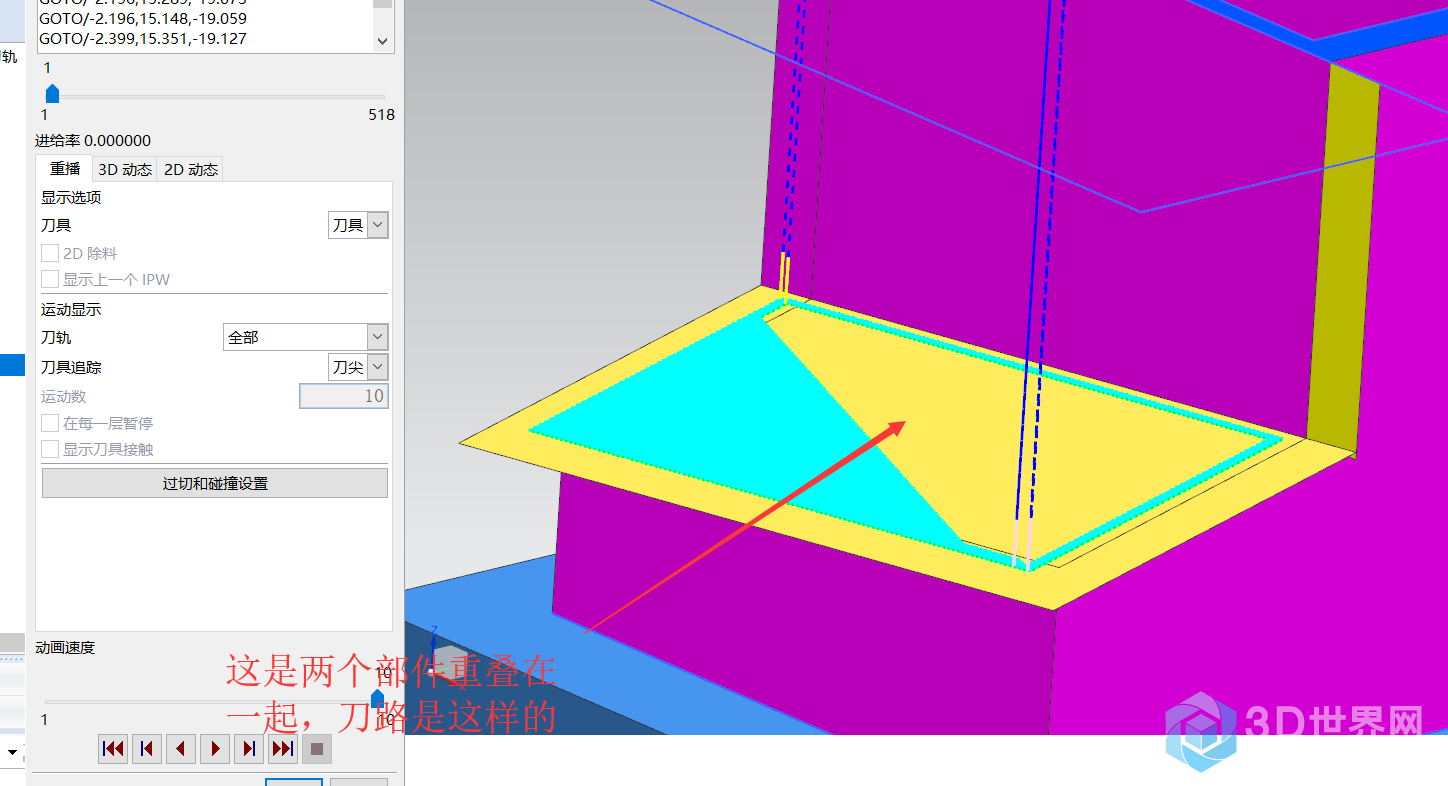Click the 运动显示 section heading

71,309
